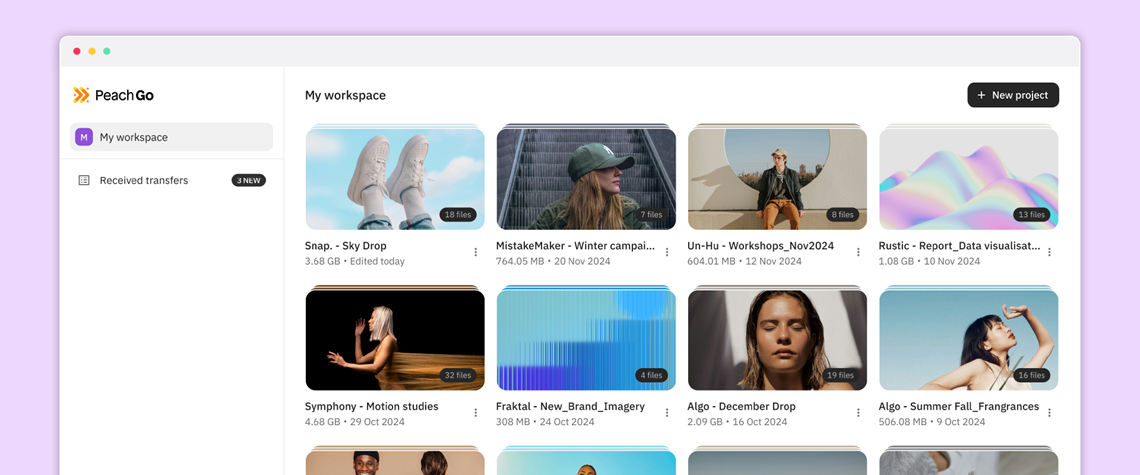Open options menu for Algo - Summer Fall_Frangrances
Image resolution: width=1140 pixels, height=475 pixels.
click(1049, 412)
